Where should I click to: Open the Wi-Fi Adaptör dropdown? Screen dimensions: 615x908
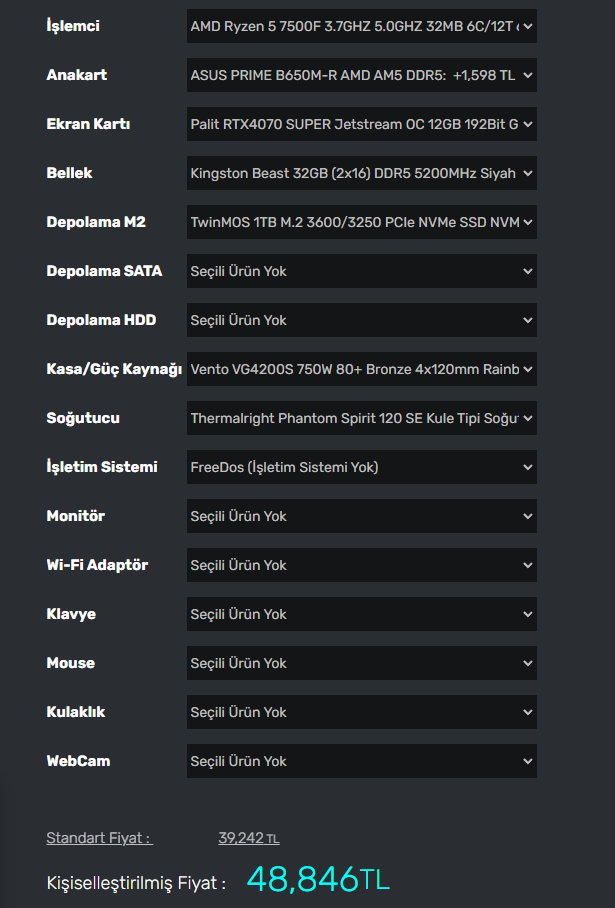361,565
